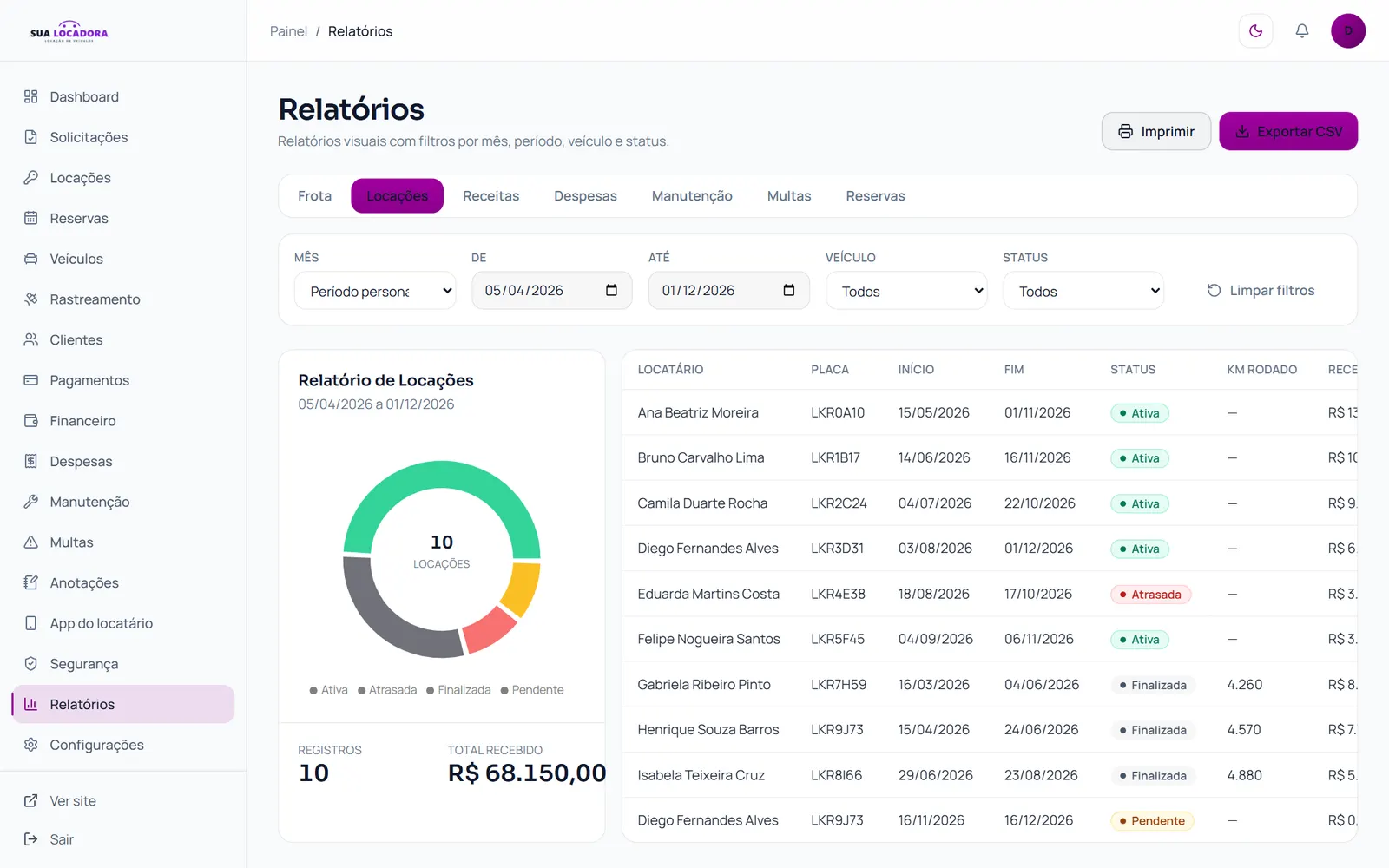The height and width of the screenshot is (868, 1389).
Task: Open Ver site link in sidebar
Action: pyautogui.click(x=73, y=801)
